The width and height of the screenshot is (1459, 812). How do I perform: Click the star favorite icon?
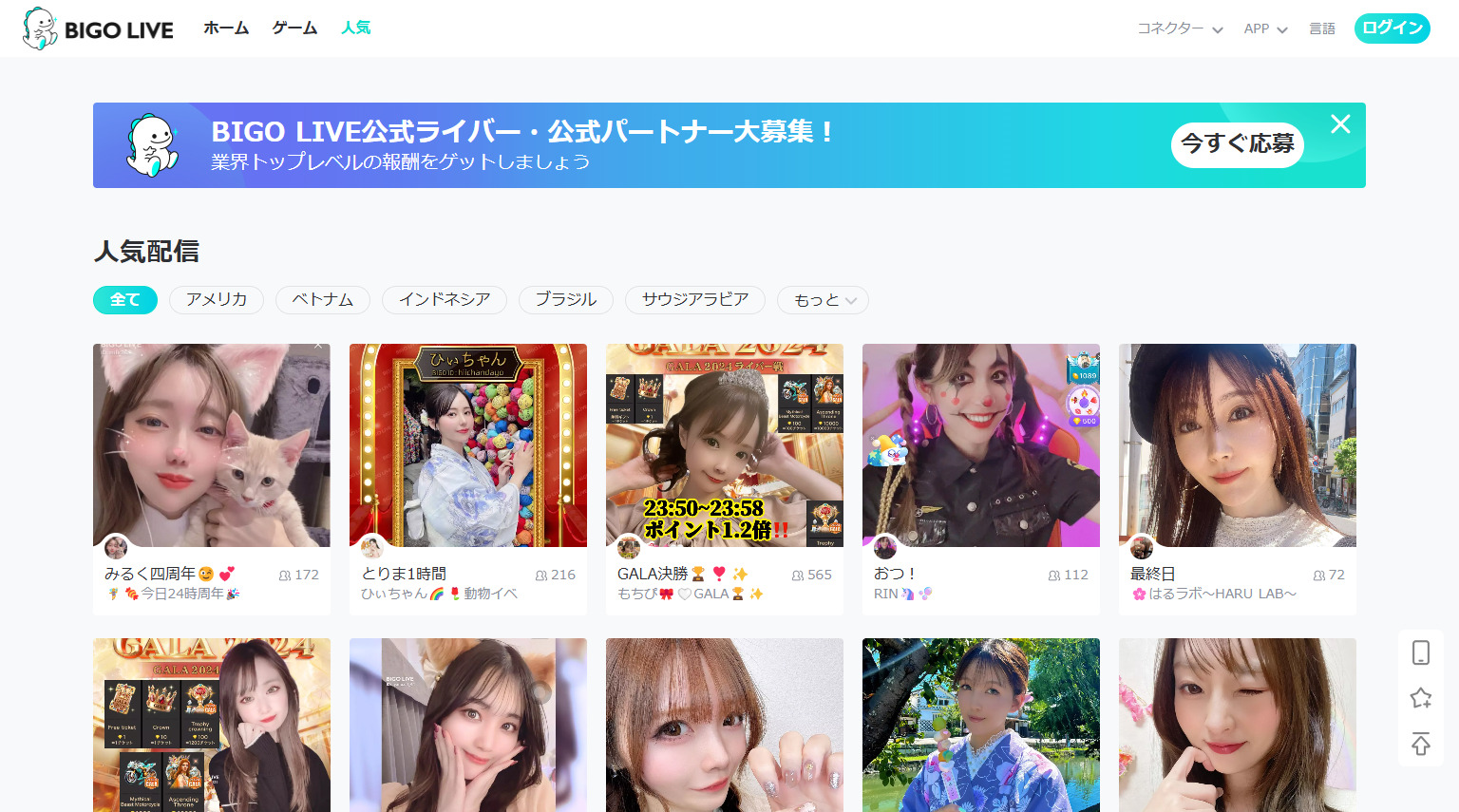1421,698
